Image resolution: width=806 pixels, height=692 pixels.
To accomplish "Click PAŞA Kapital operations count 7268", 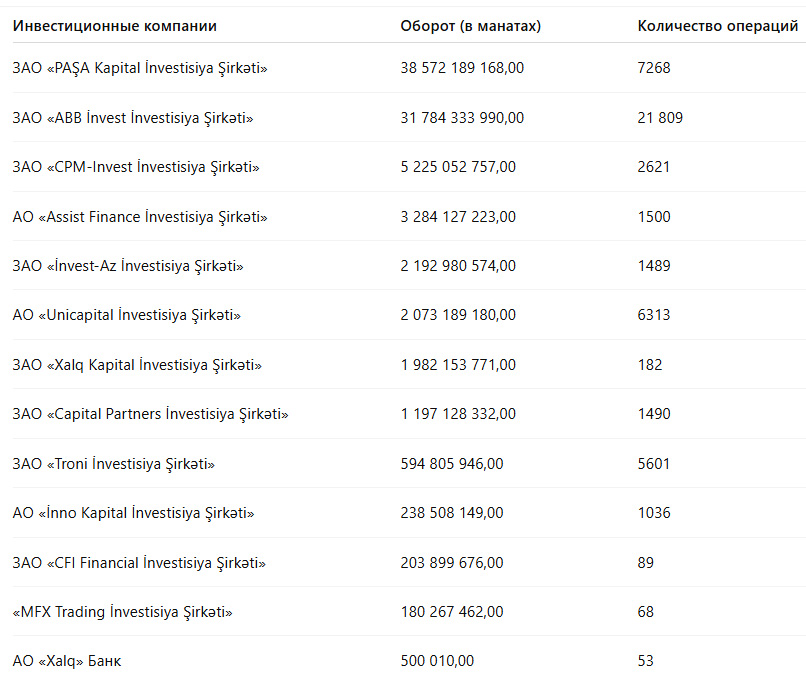I will [654, 68].
